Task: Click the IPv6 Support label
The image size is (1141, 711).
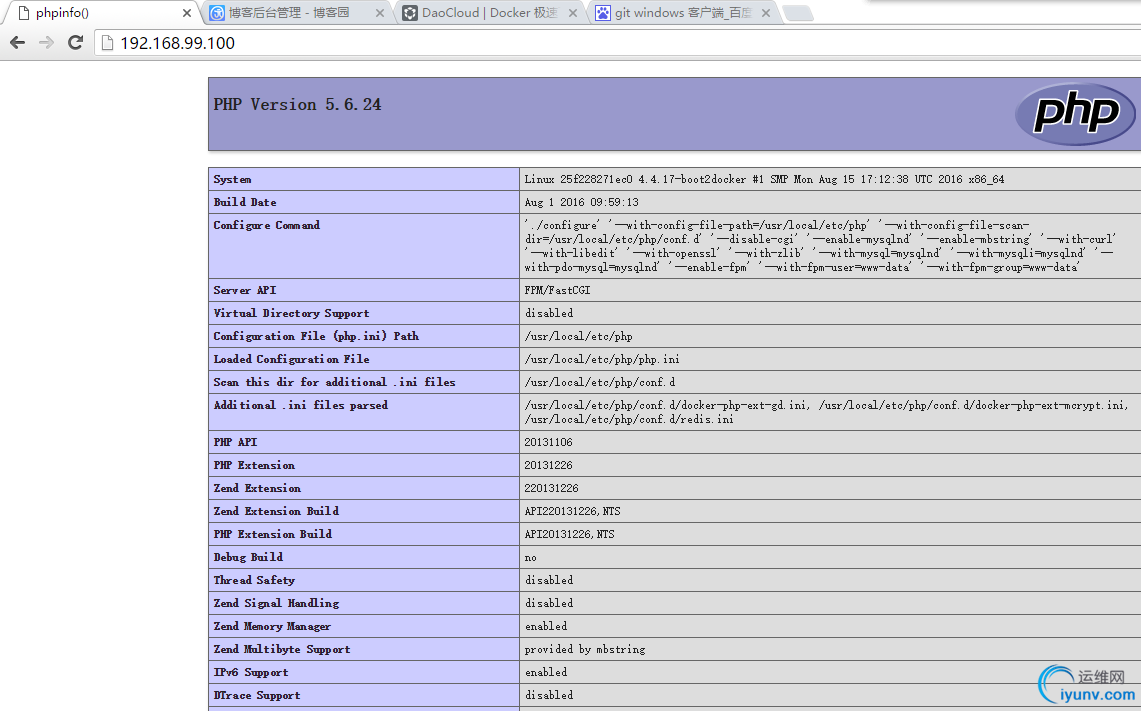Action: pyautogui.click(x=251, y=672)
